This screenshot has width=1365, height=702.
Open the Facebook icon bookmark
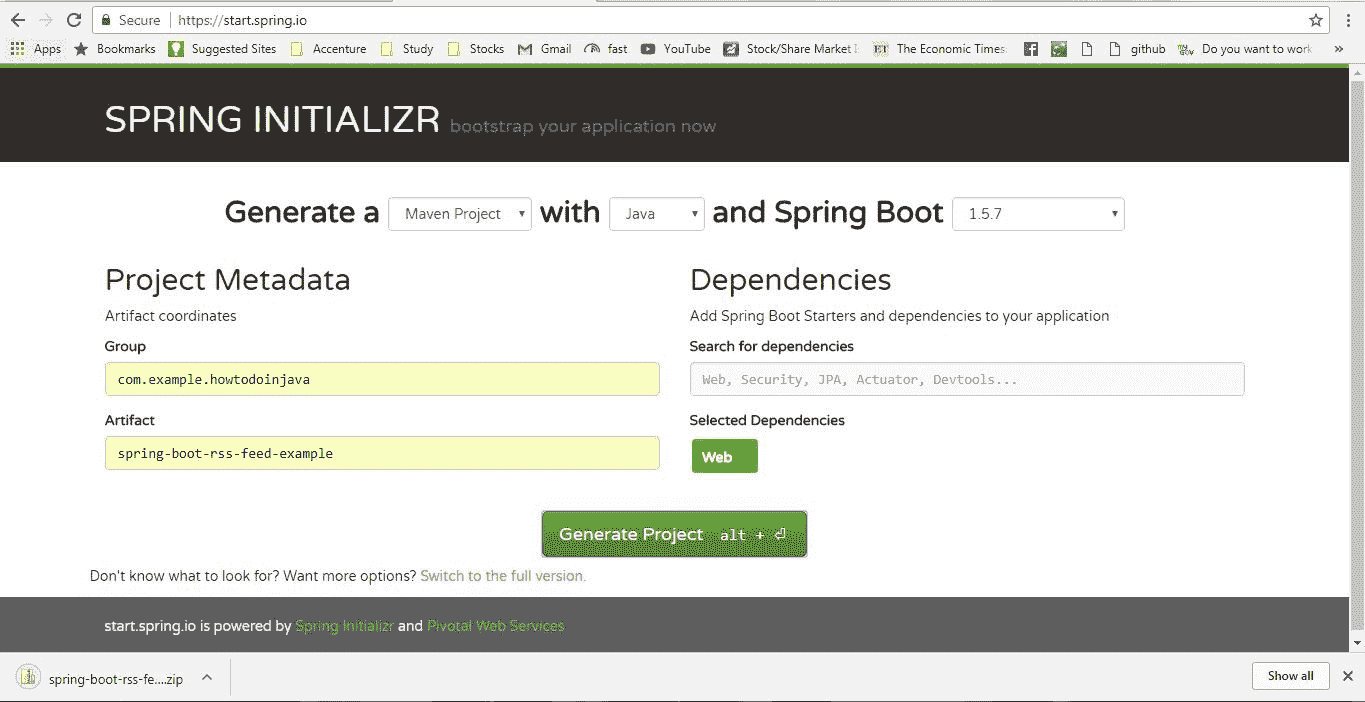[1031, 48]
